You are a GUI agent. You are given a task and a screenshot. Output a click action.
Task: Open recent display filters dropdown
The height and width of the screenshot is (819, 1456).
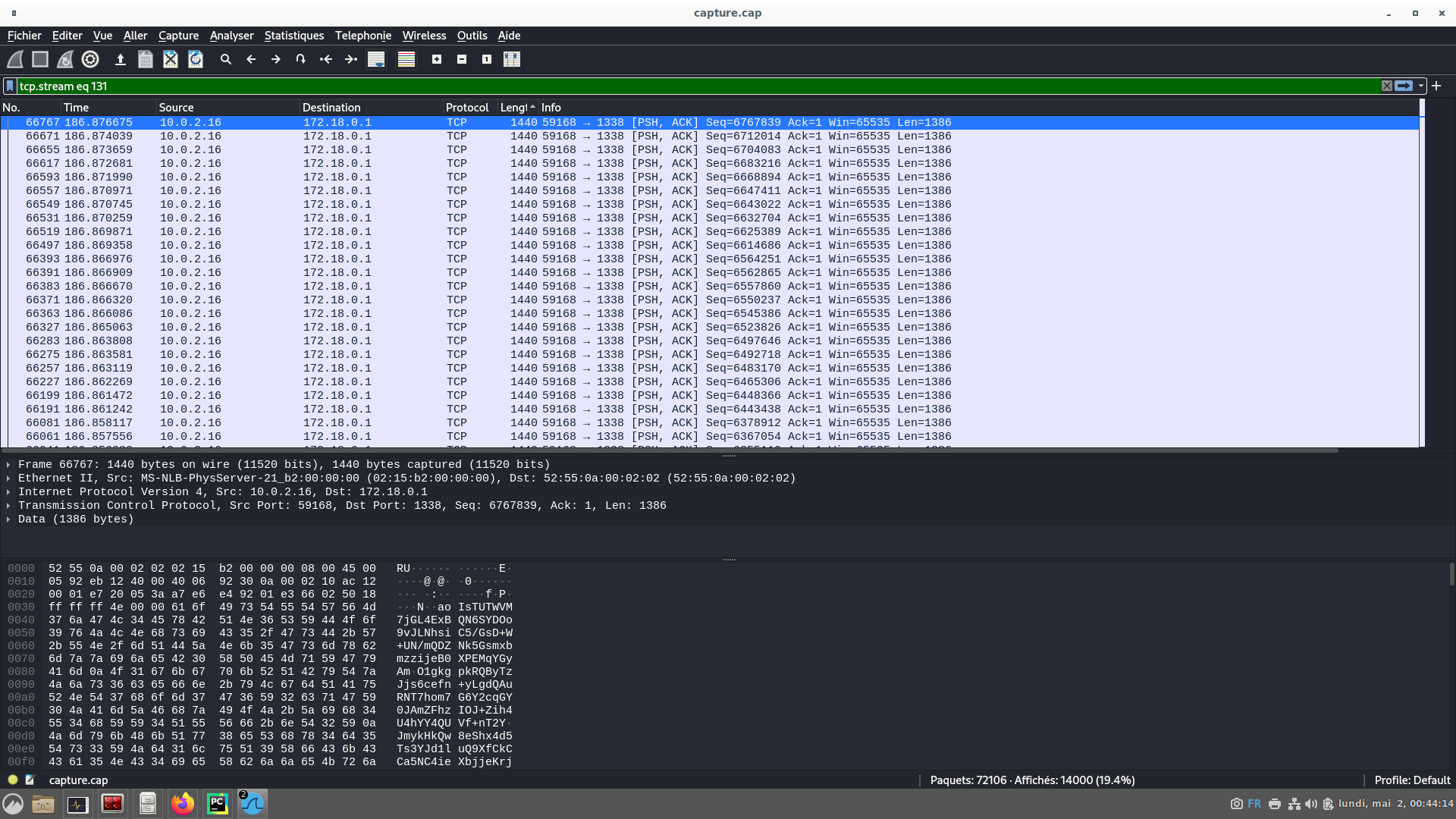point(1421,86)
